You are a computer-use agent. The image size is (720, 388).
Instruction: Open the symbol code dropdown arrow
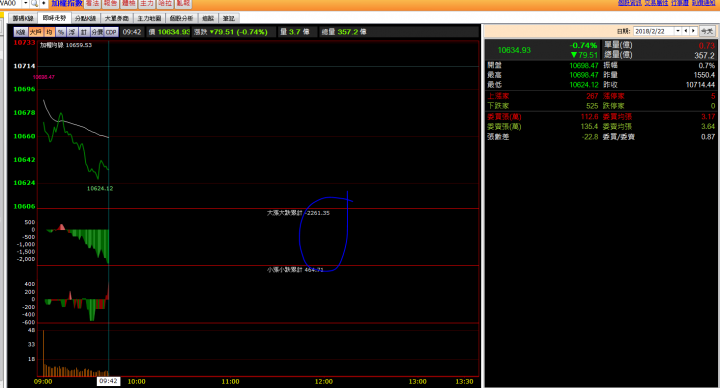coord(25,4)
